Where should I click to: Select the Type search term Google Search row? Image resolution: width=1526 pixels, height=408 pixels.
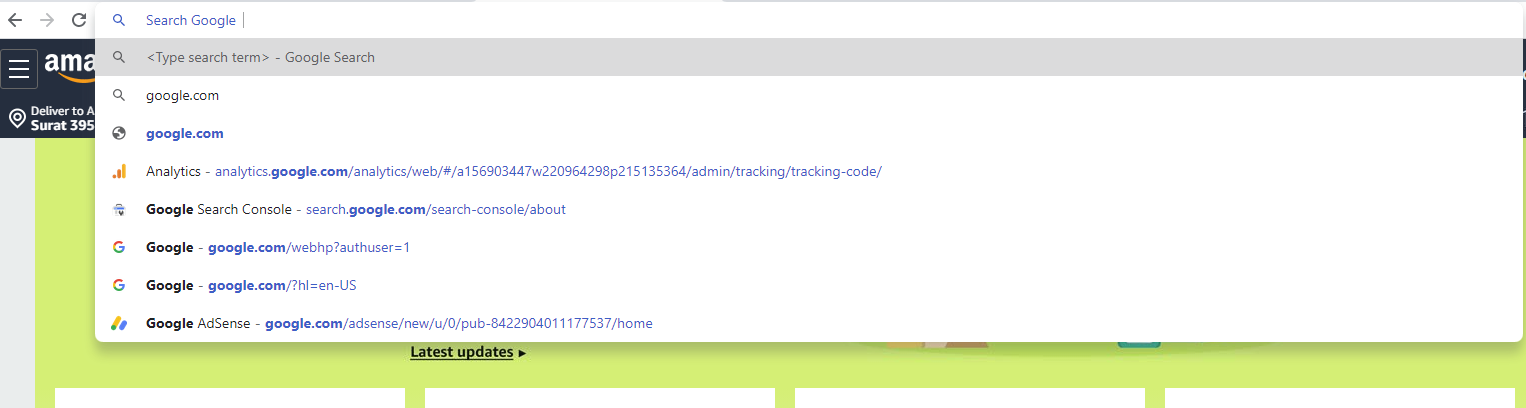809,57
